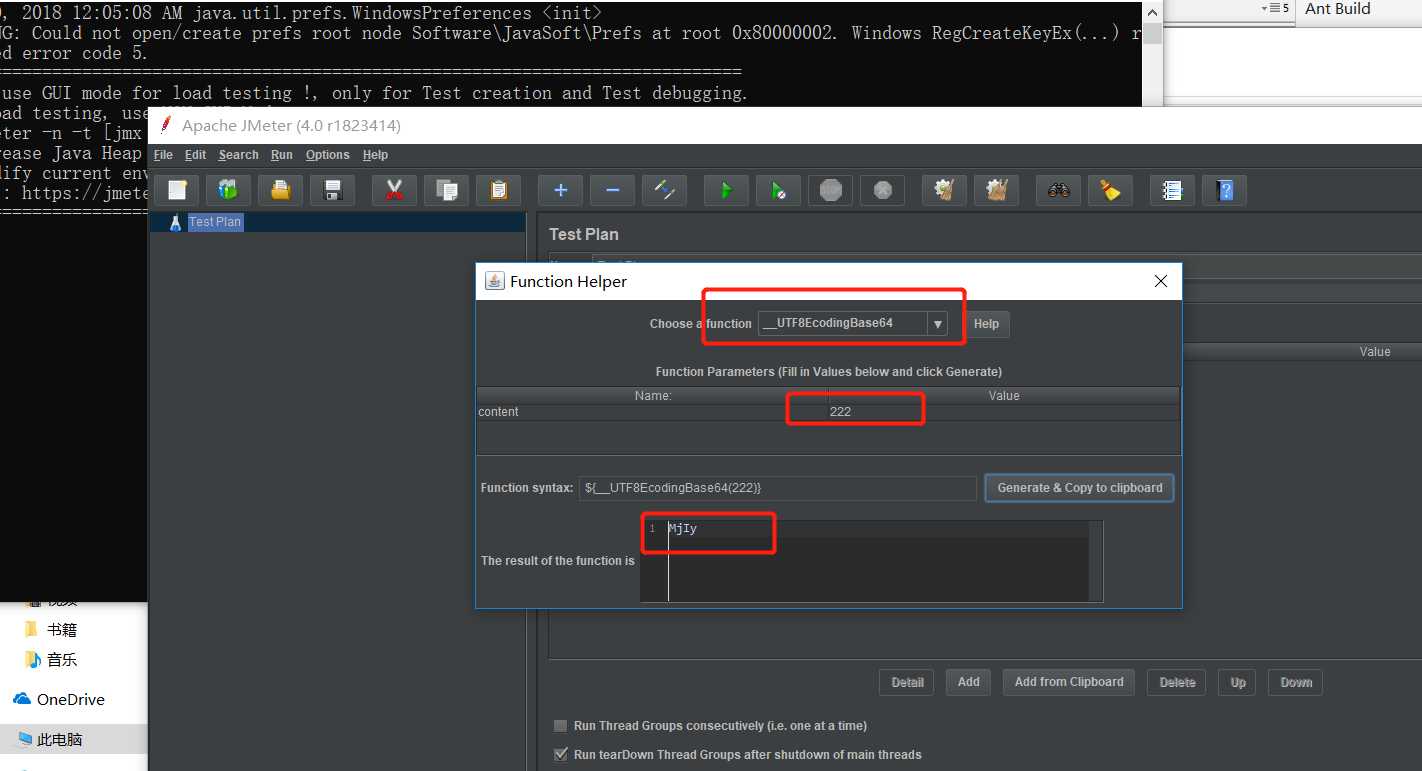Click the New test plan toolbar icon

177,190
